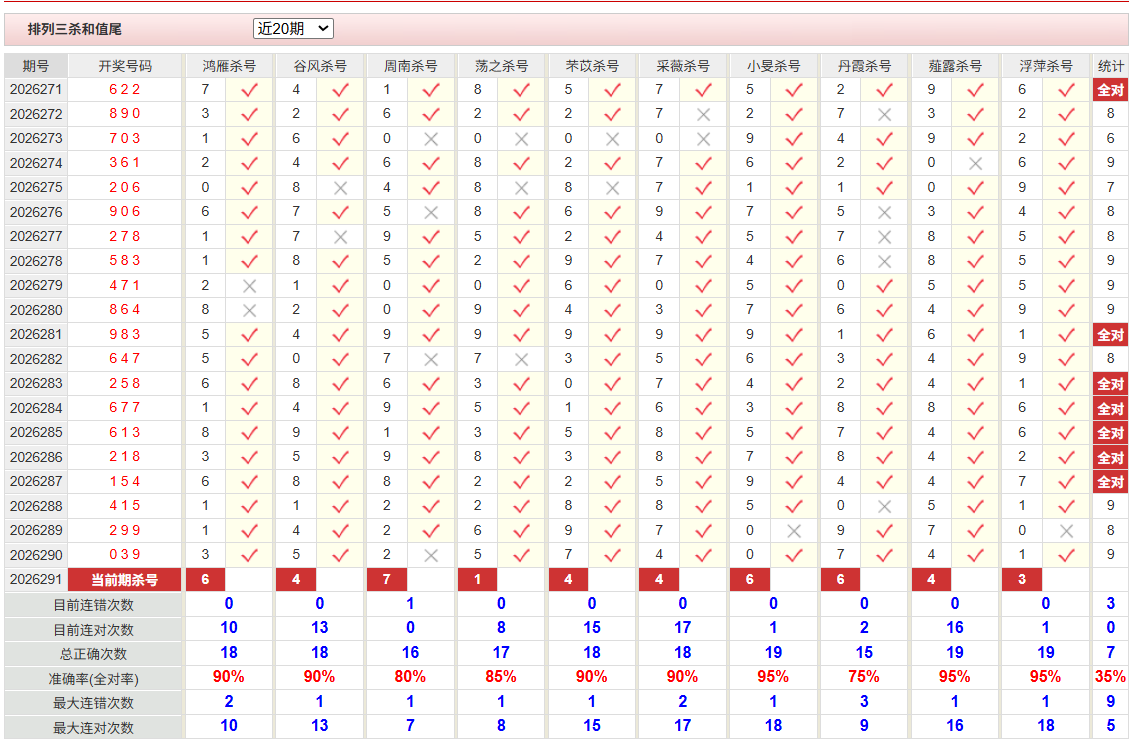Select the 芣苡杀号 column header

592,66
